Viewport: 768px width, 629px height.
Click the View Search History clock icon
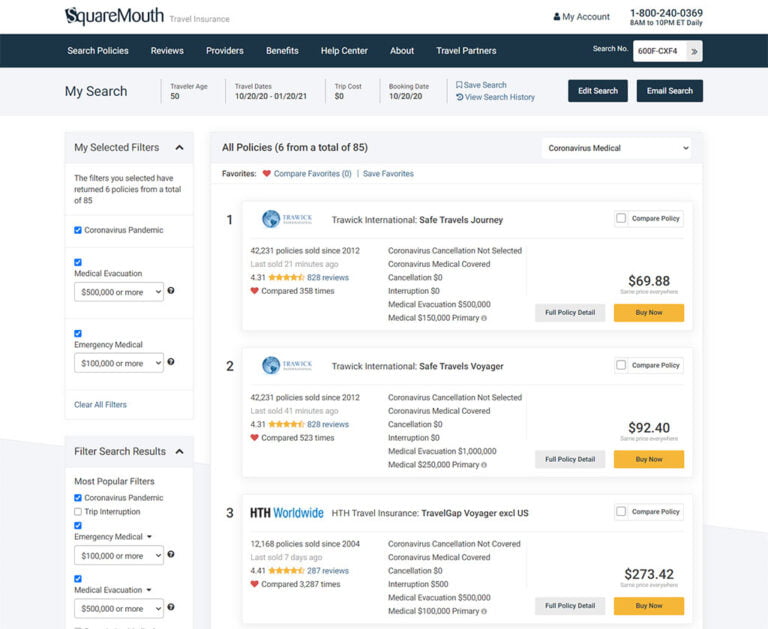(459, 97)
